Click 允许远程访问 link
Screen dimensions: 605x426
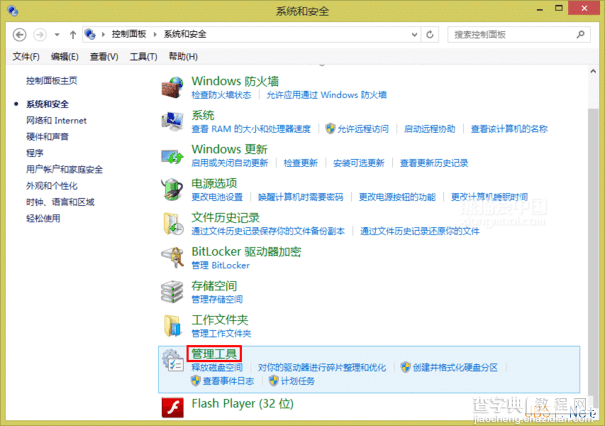pyautogui.click(x=363, y=129)
